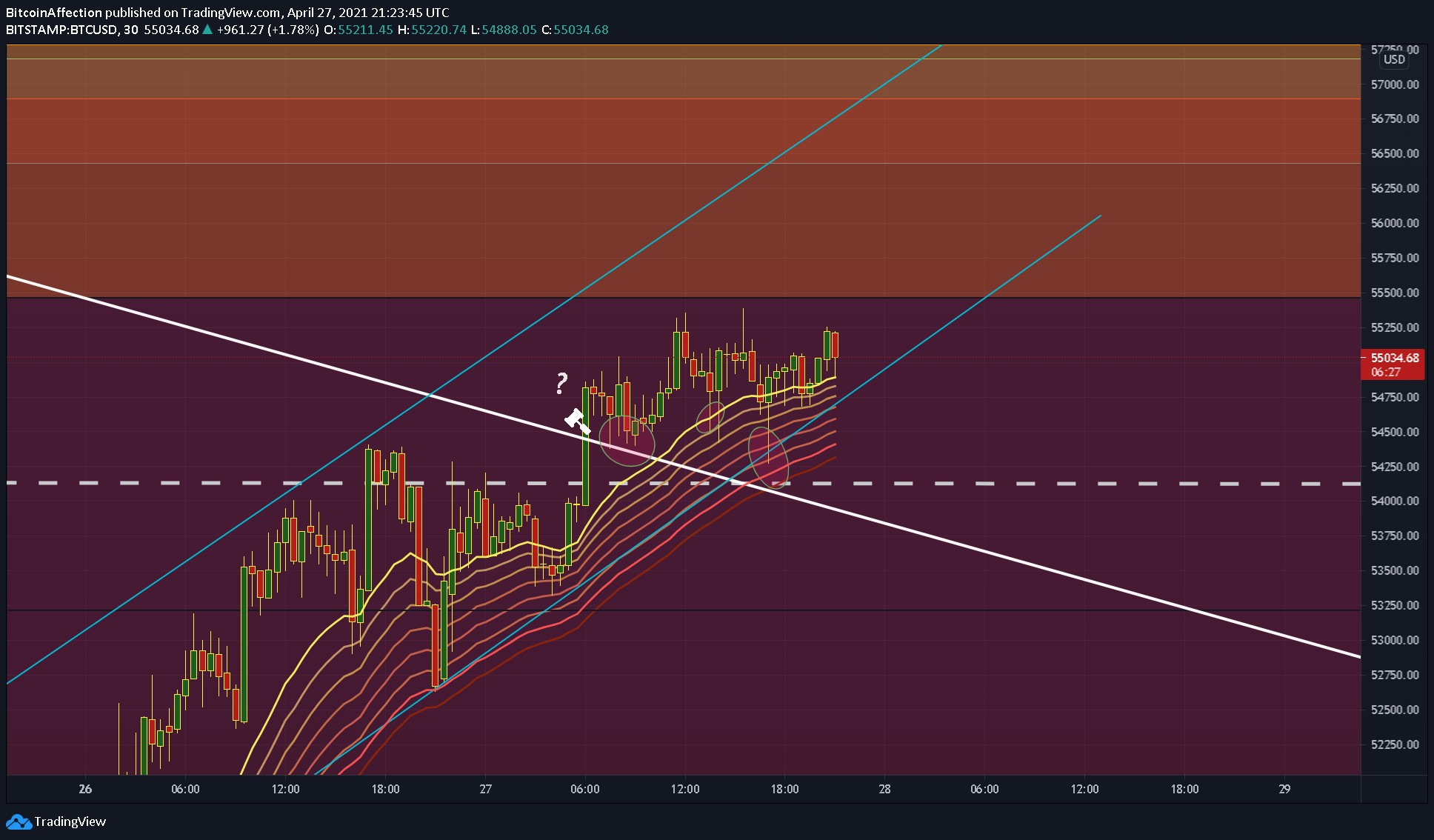Click the TradingView cloud logo icon
The image size is (1434, 840).
pos(19,821)
